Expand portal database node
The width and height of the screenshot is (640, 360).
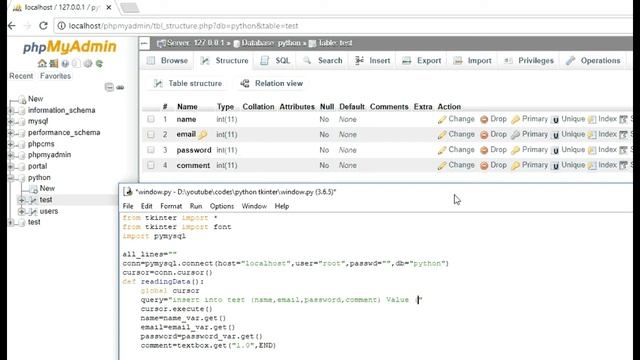coord(11,167)
